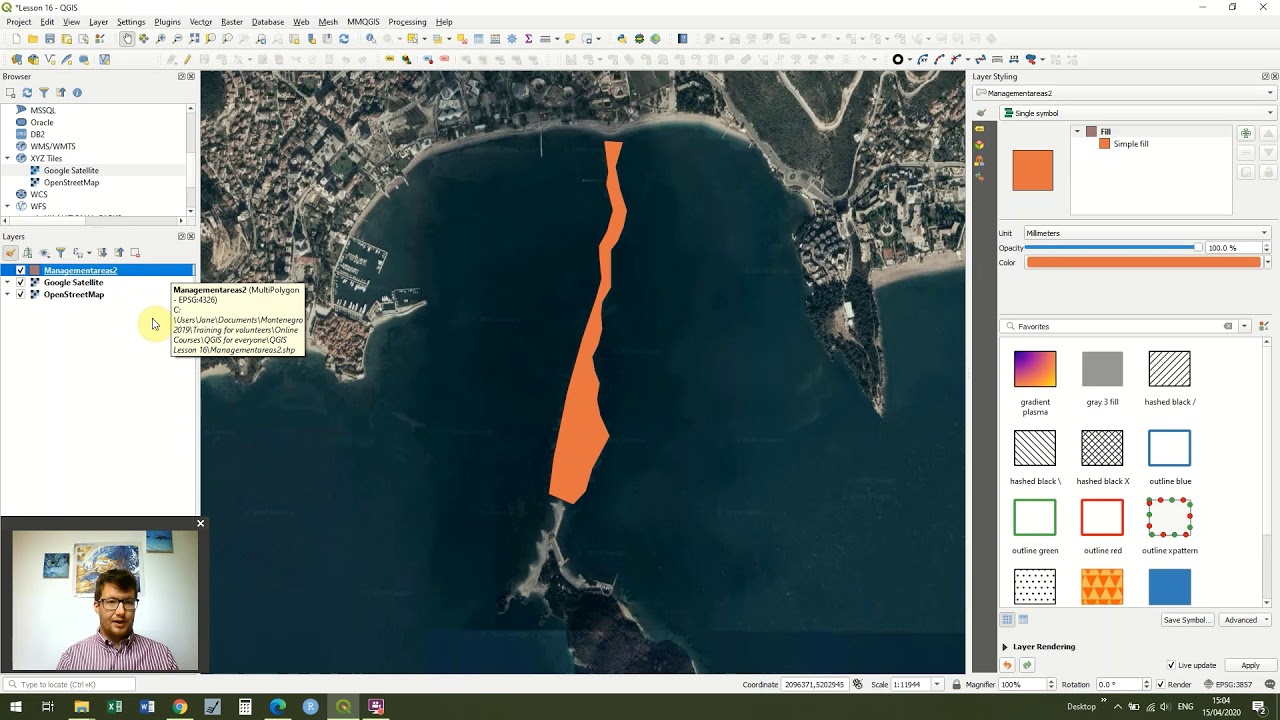
Task: Expand the Layer Rendering section
Action: (x=1005, y=646)
